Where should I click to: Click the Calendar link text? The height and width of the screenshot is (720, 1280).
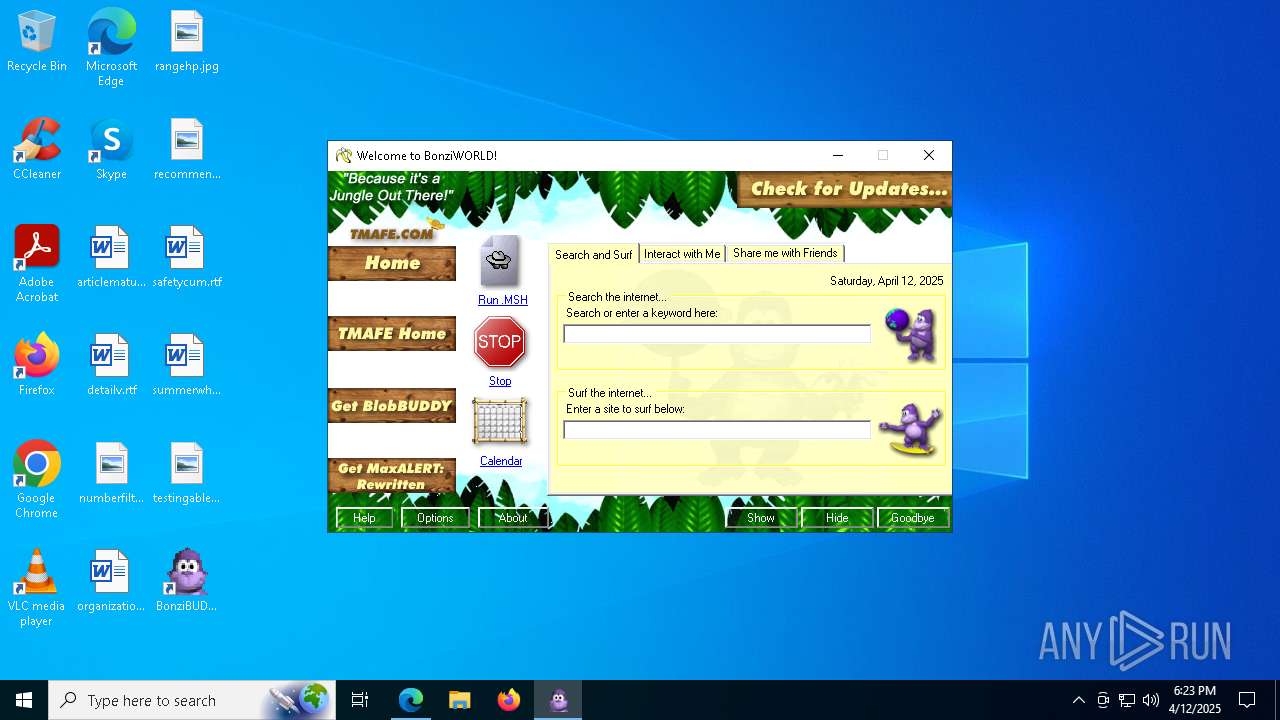(501, 461)
